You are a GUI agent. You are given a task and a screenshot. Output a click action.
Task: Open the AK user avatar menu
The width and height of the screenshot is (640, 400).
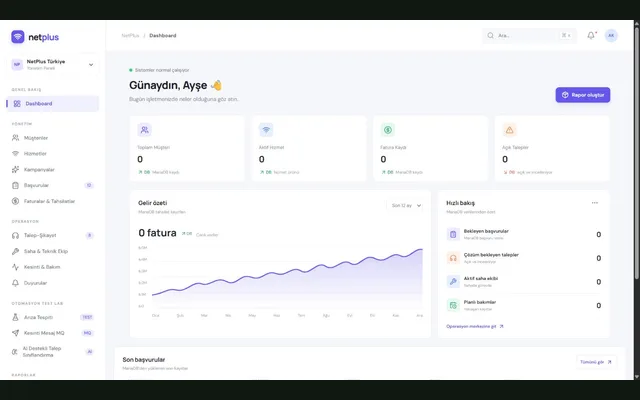tap(611, 36)
